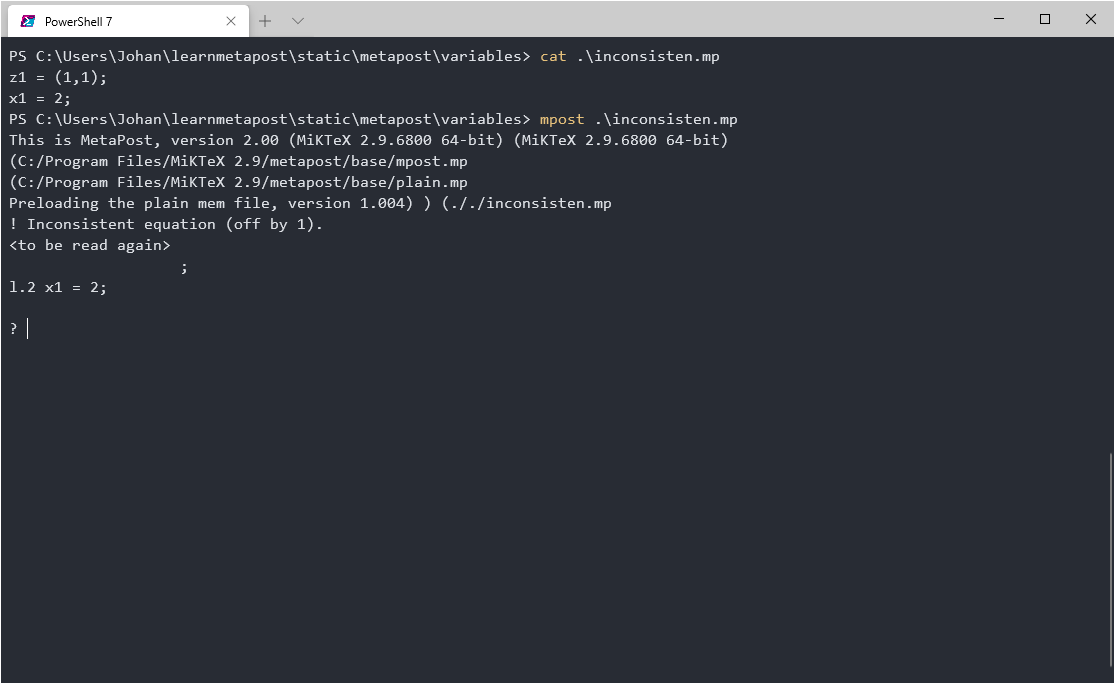The image size is (1115, 684).
Task: Click the This is MetaPost version line
Action: pyautogui.click(x=368, y=140)
